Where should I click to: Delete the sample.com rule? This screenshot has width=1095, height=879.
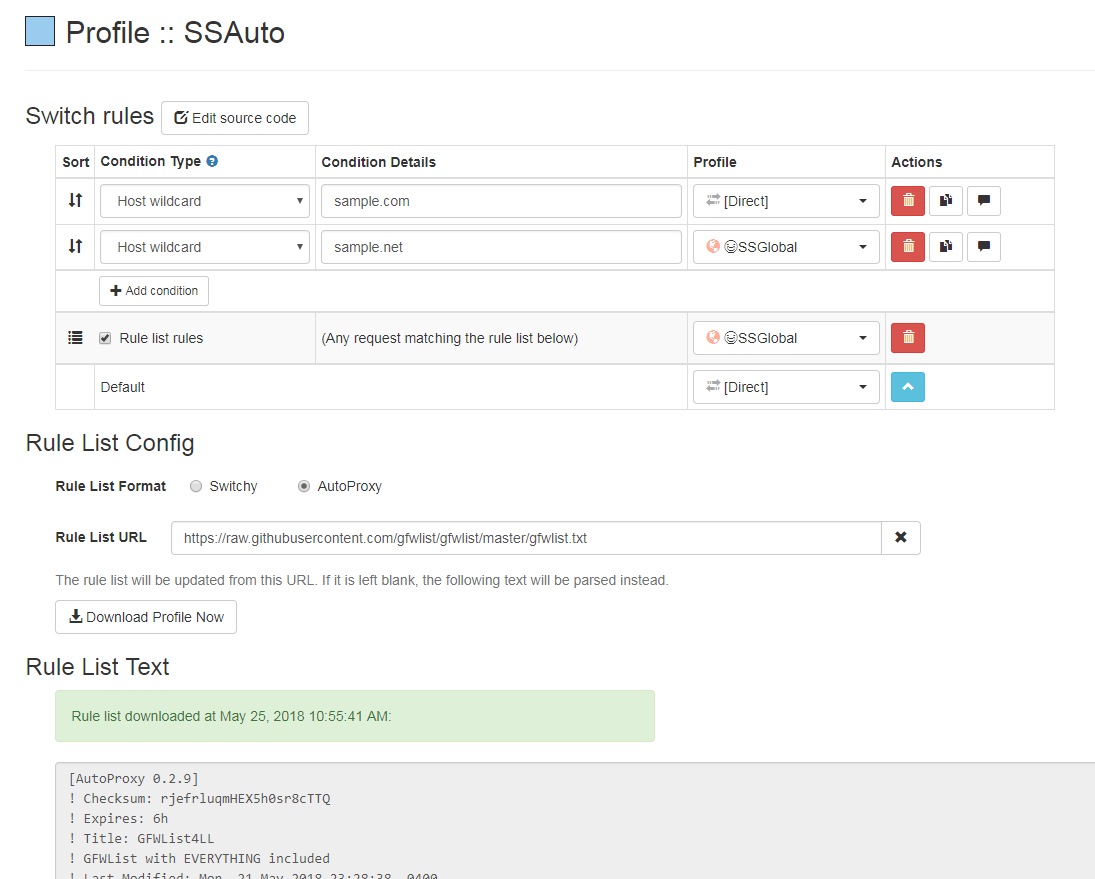click(x=907, y=200)
